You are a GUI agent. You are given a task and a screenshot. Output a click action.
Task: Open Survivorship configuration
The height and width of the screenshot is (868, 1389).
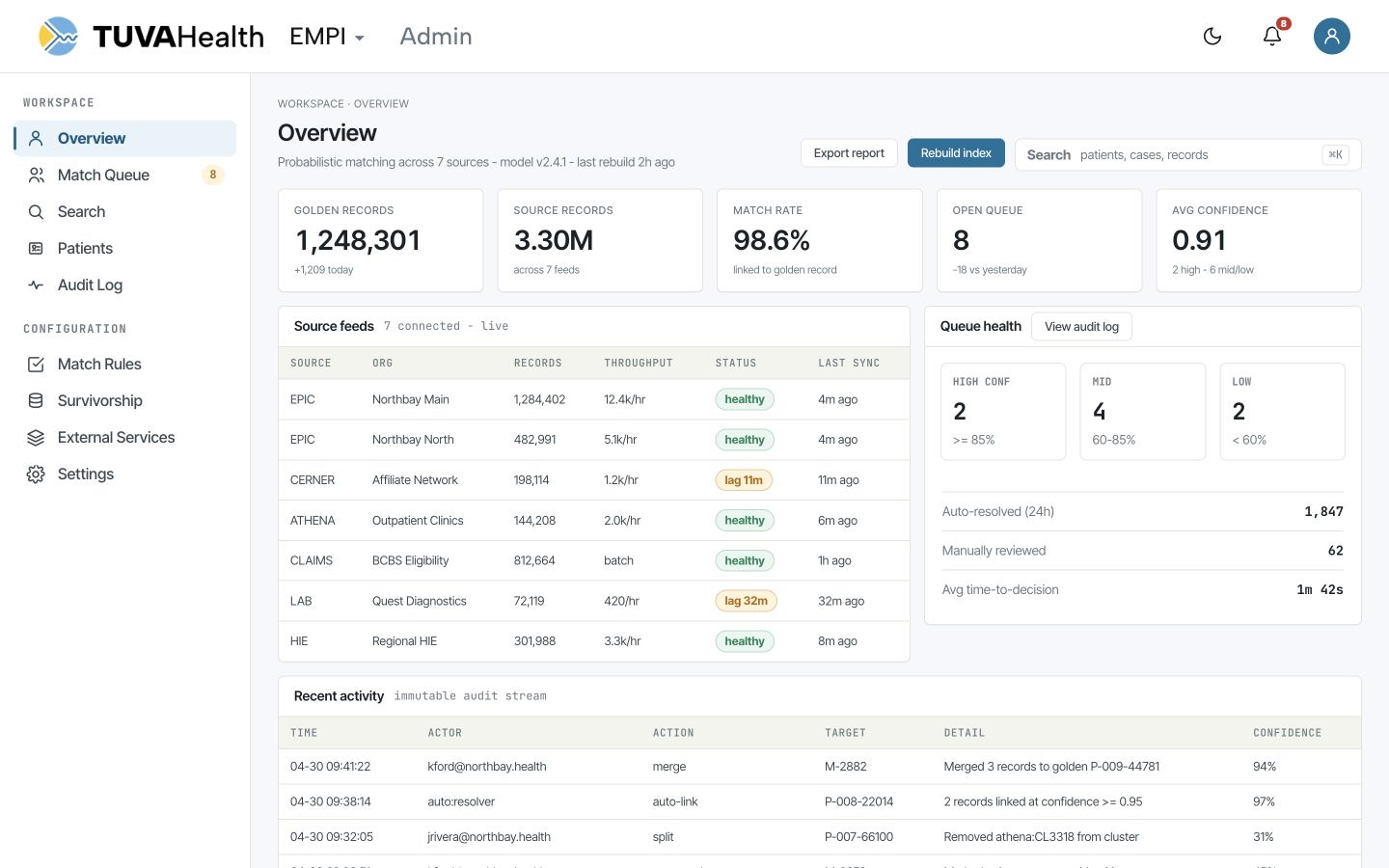125,400
